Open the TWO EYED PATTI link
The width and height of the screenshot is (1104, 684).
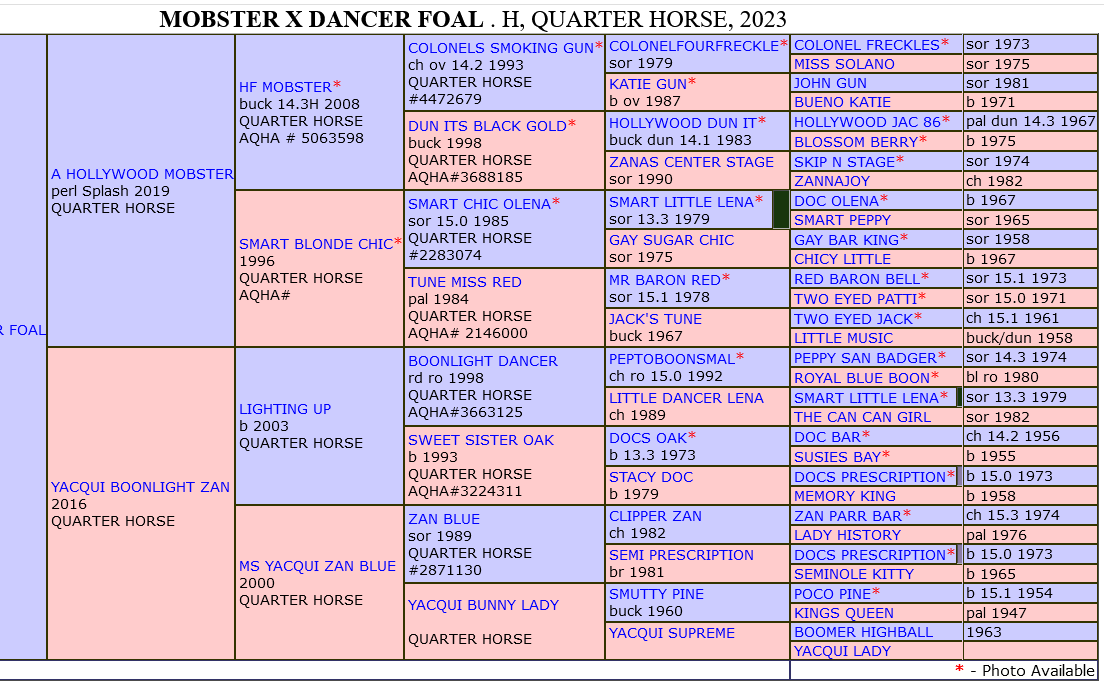tap(855, 299)
